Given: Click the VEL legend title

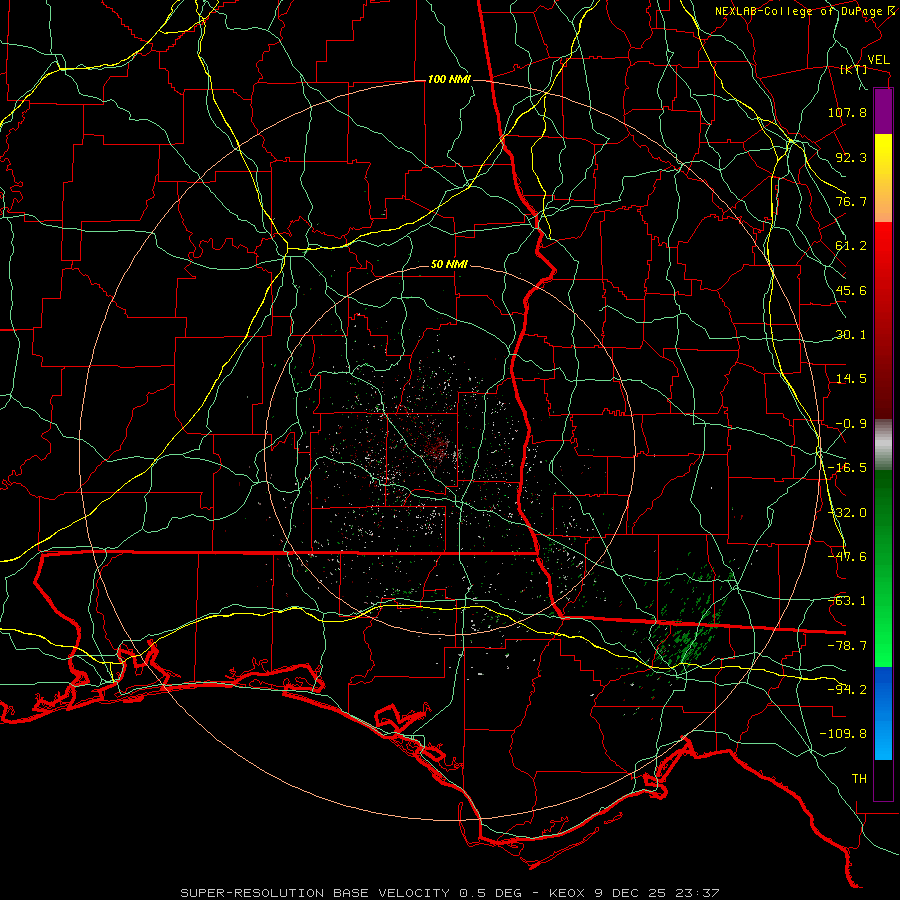Looking at the screenshot, I should tap(878, 60).
